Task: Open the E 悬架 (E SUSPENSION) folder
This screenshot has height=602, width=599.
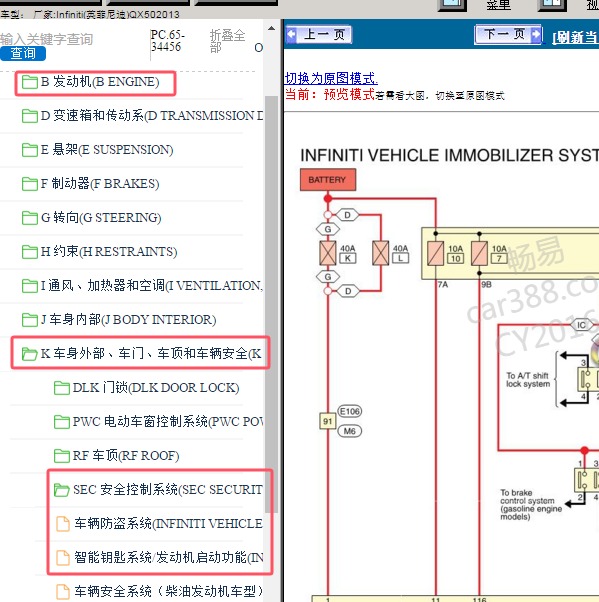Action: (107, 150)
